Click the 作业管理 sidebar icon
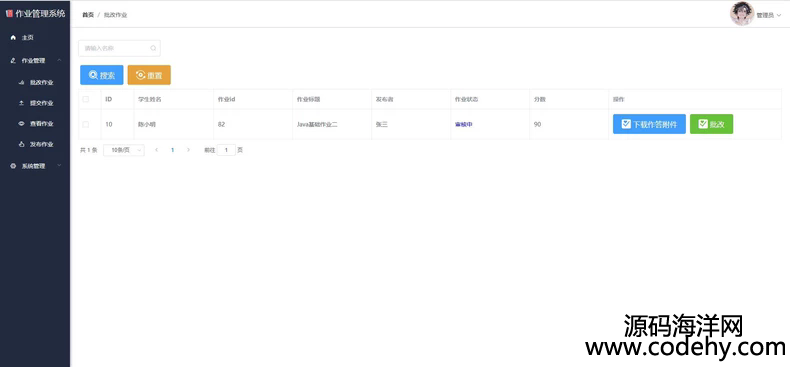 click(x=13, y=60)
